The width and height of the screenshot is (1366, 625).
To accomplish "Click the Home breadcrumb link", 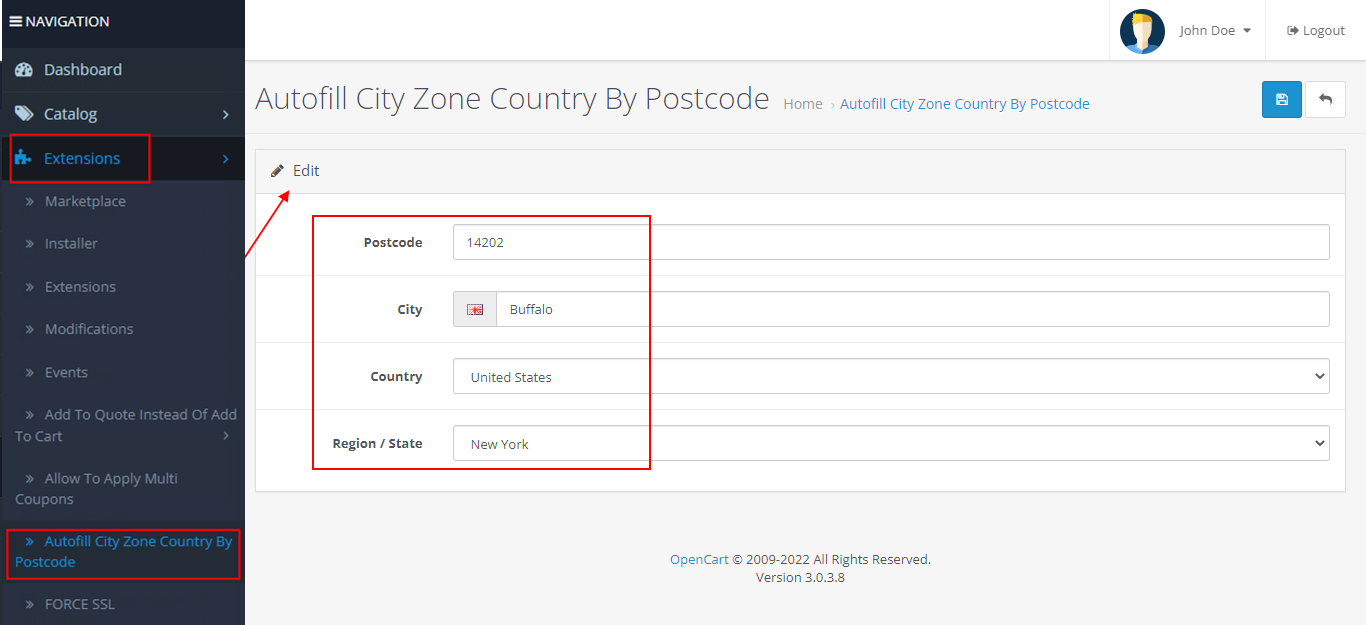I will [803, 103].
